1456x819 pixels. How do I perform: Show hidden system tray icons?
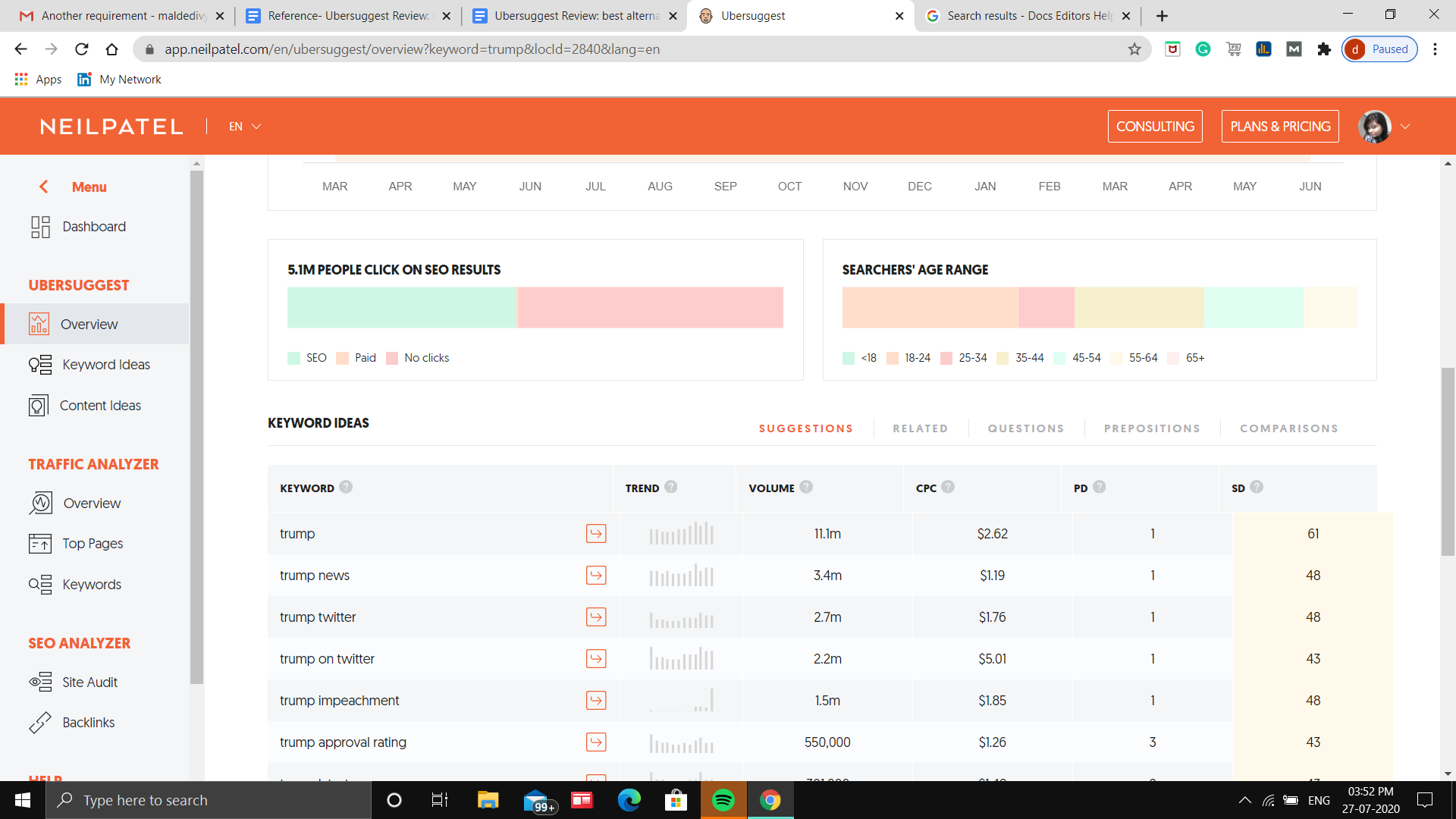(x=1245, y=800)
